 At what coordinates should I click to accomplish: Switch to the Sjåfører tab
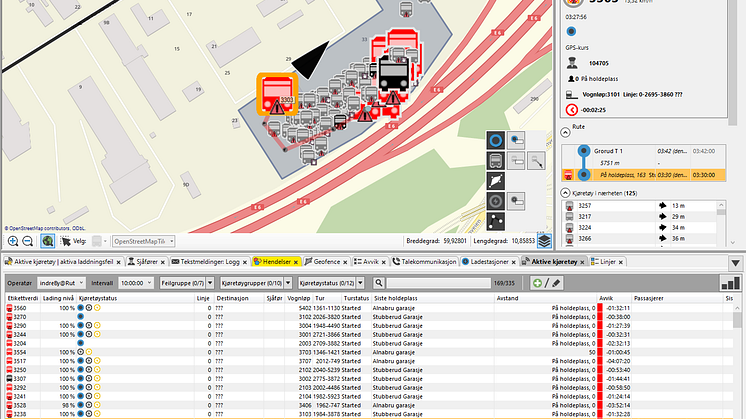point(147,262)
